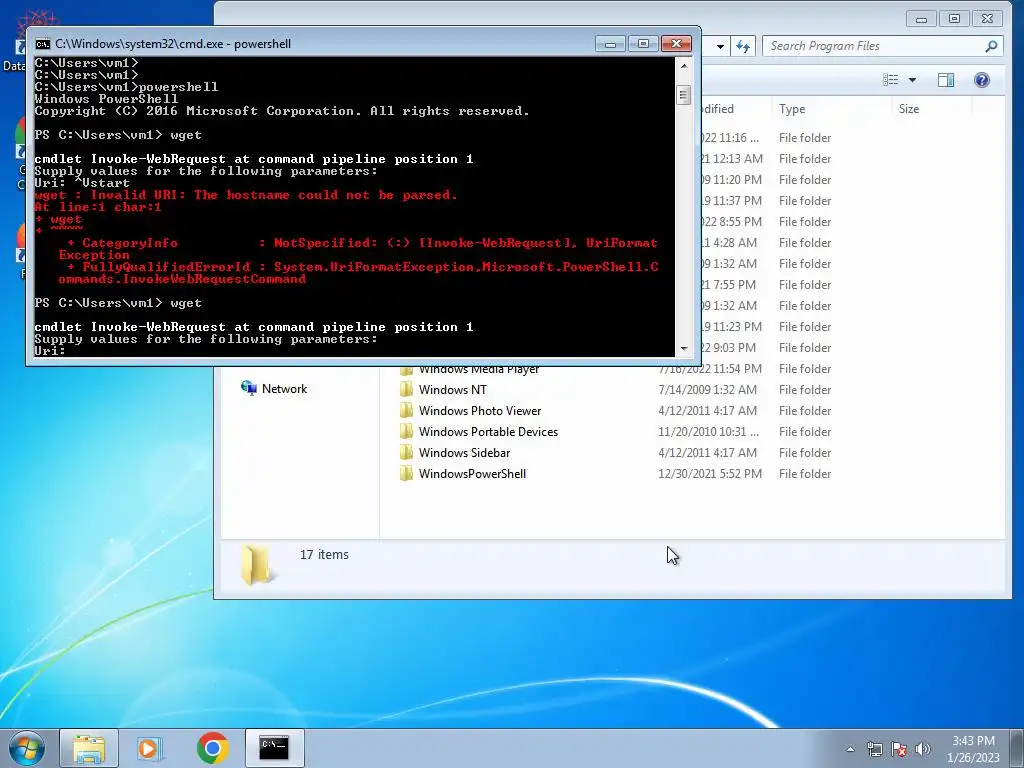Image resolution: width=1024 pixels, height=768 pixels.
Task: Open the network status tray icon
Action: coord(874,749)
